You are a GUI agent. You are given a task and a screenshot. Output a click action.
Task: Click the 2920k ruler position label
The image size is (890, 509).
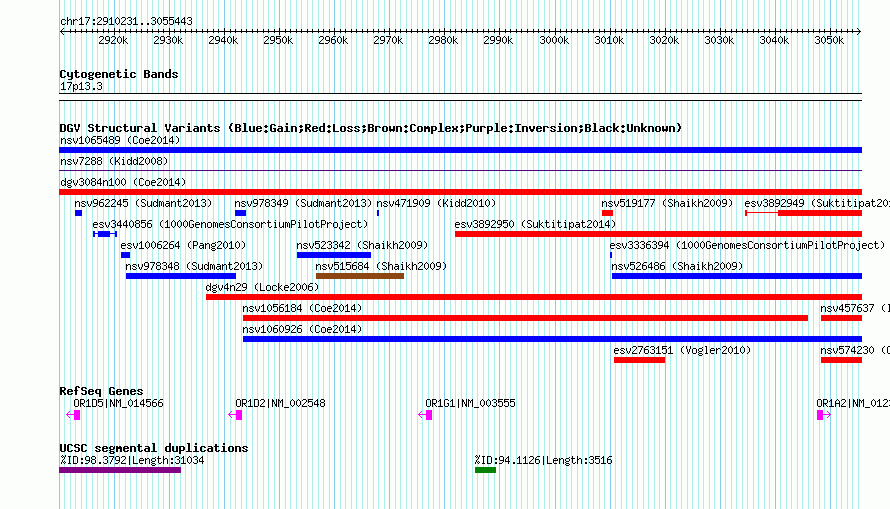(x=113, y=40)
